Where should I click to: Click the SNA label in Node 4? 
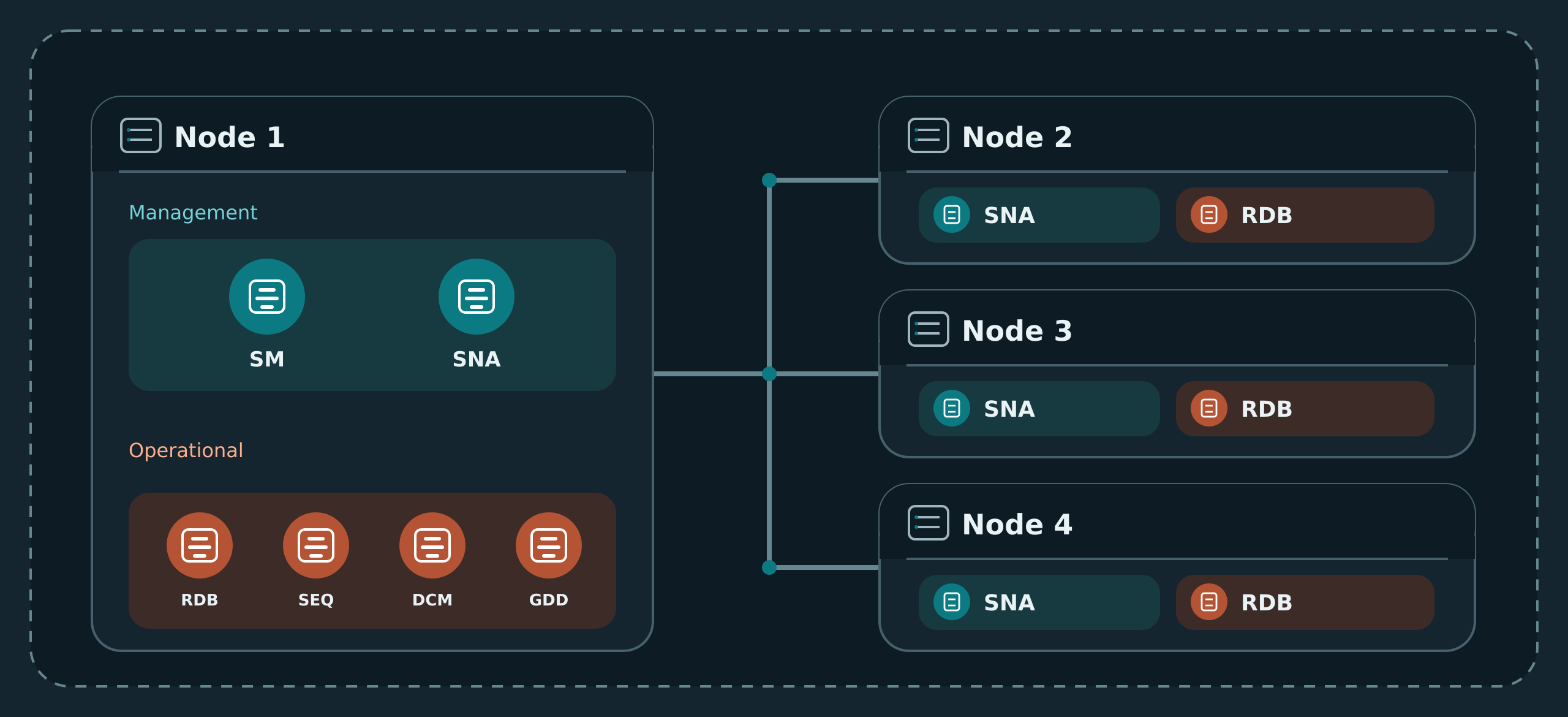[1009, 602]
